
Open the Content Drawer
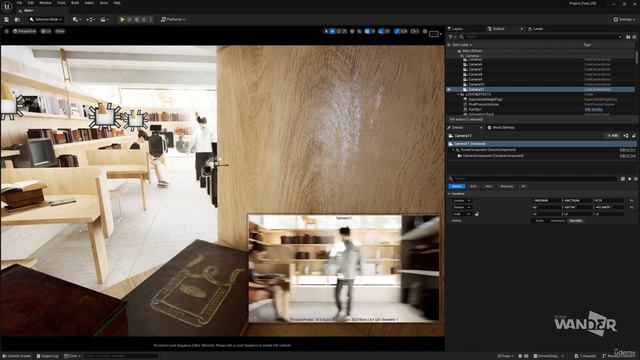[17, 356]
